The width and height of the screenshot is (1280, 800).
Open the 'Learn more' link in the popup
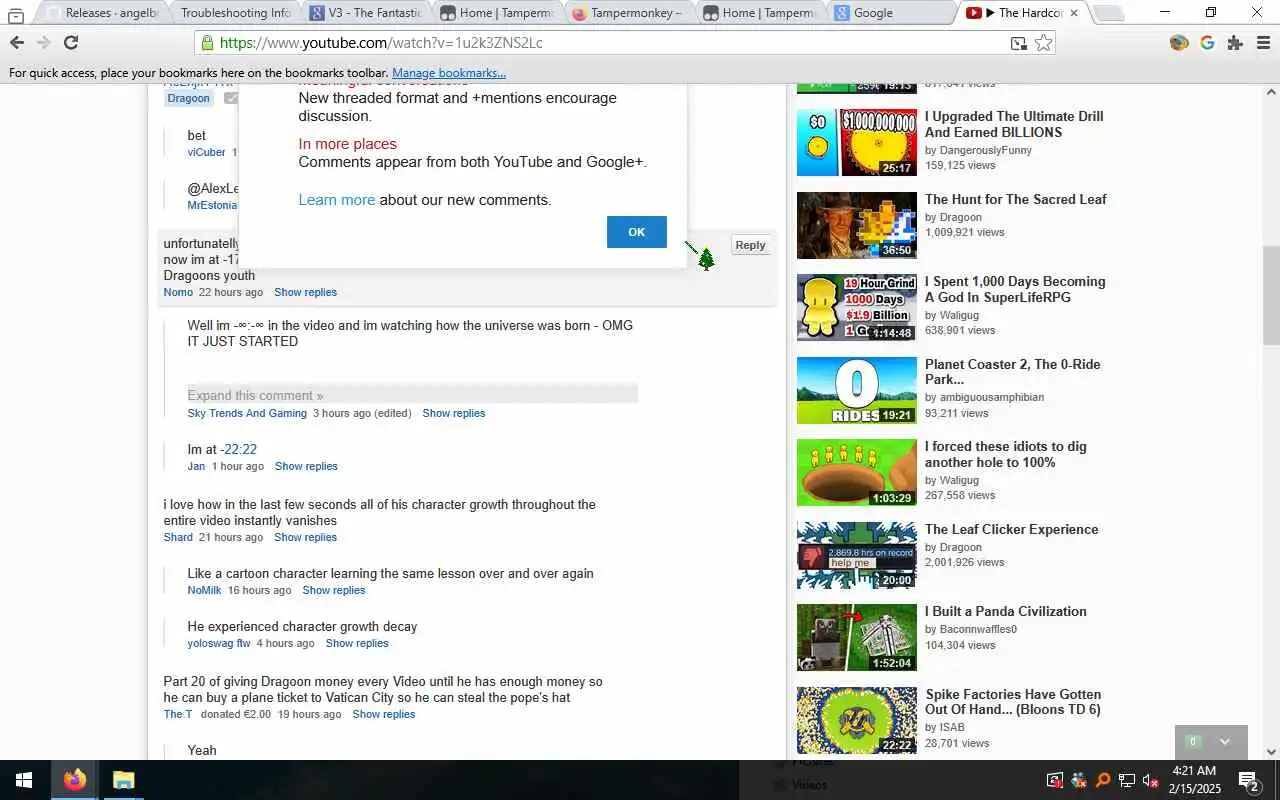tap(337, 200)
